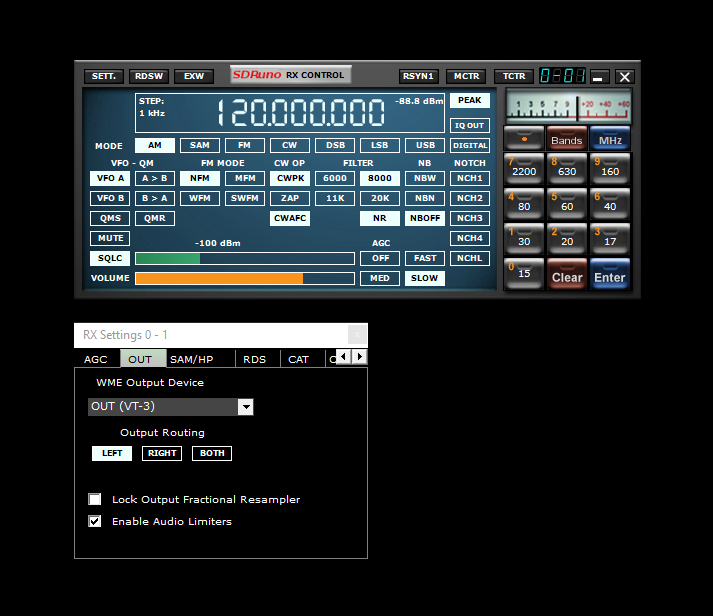Set AGC to FAST
This screenshot has width=713, height=616.
(x=425, y=258)
